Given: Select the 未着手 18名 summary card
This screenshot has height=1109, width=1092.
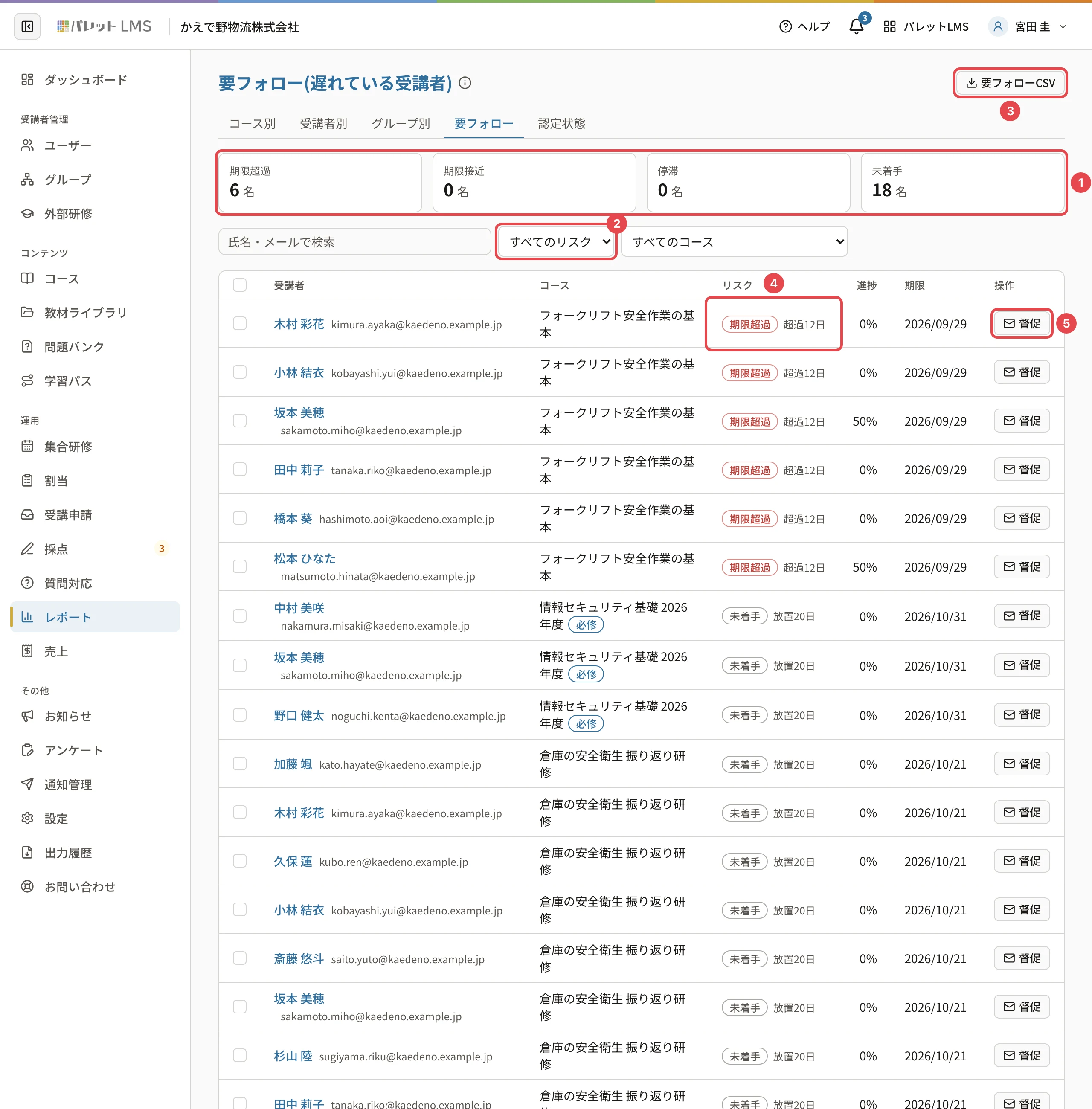Looking at the screenshot, I should point(962,183).
